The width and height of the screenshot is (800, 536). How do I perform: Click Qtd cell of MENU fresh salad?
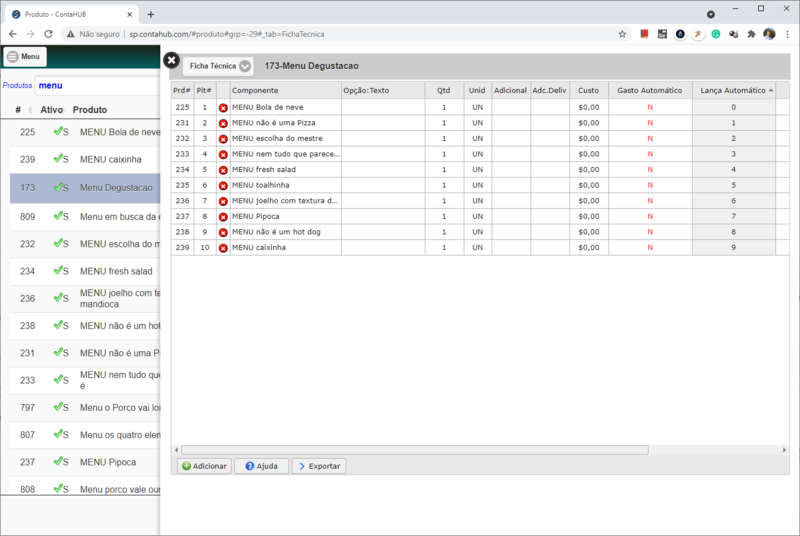point(444,170)
